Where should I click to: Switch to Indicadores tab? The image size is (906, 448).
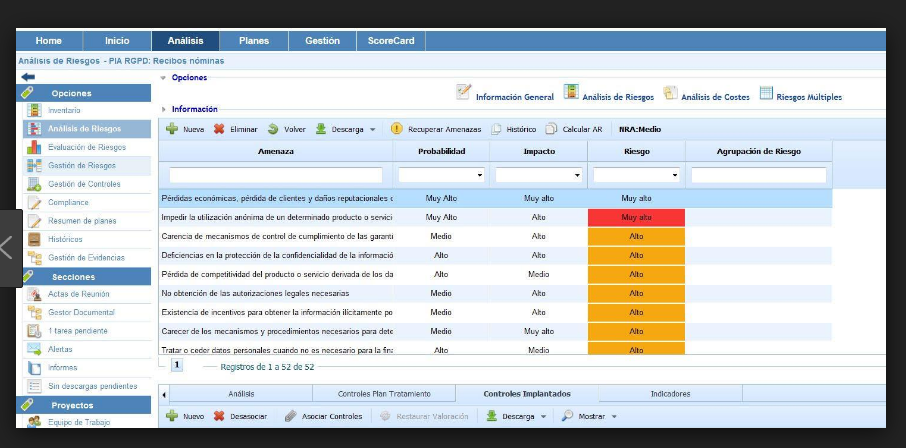[x=670, y=394]
